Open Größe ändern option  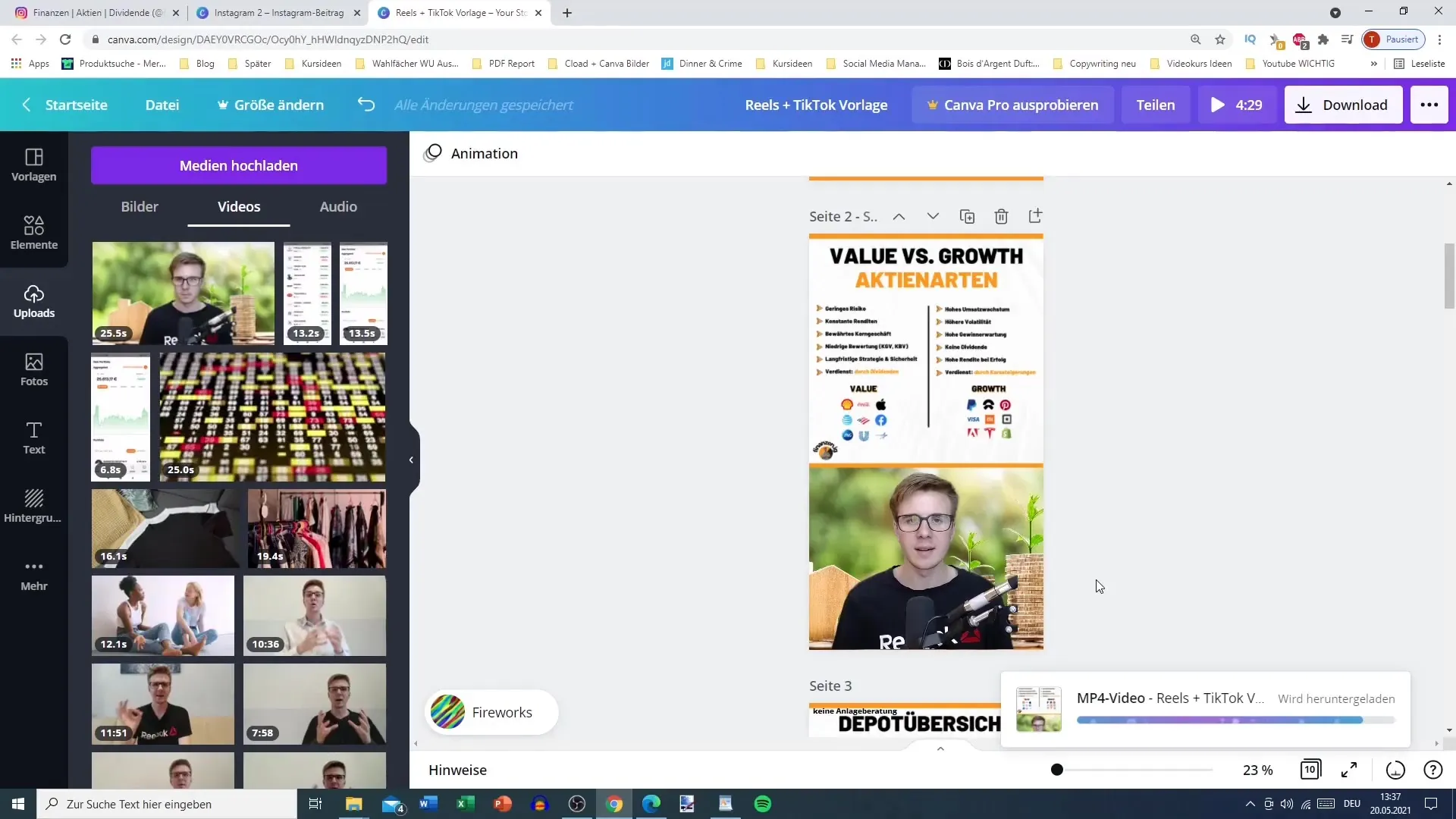pos(271,105)
